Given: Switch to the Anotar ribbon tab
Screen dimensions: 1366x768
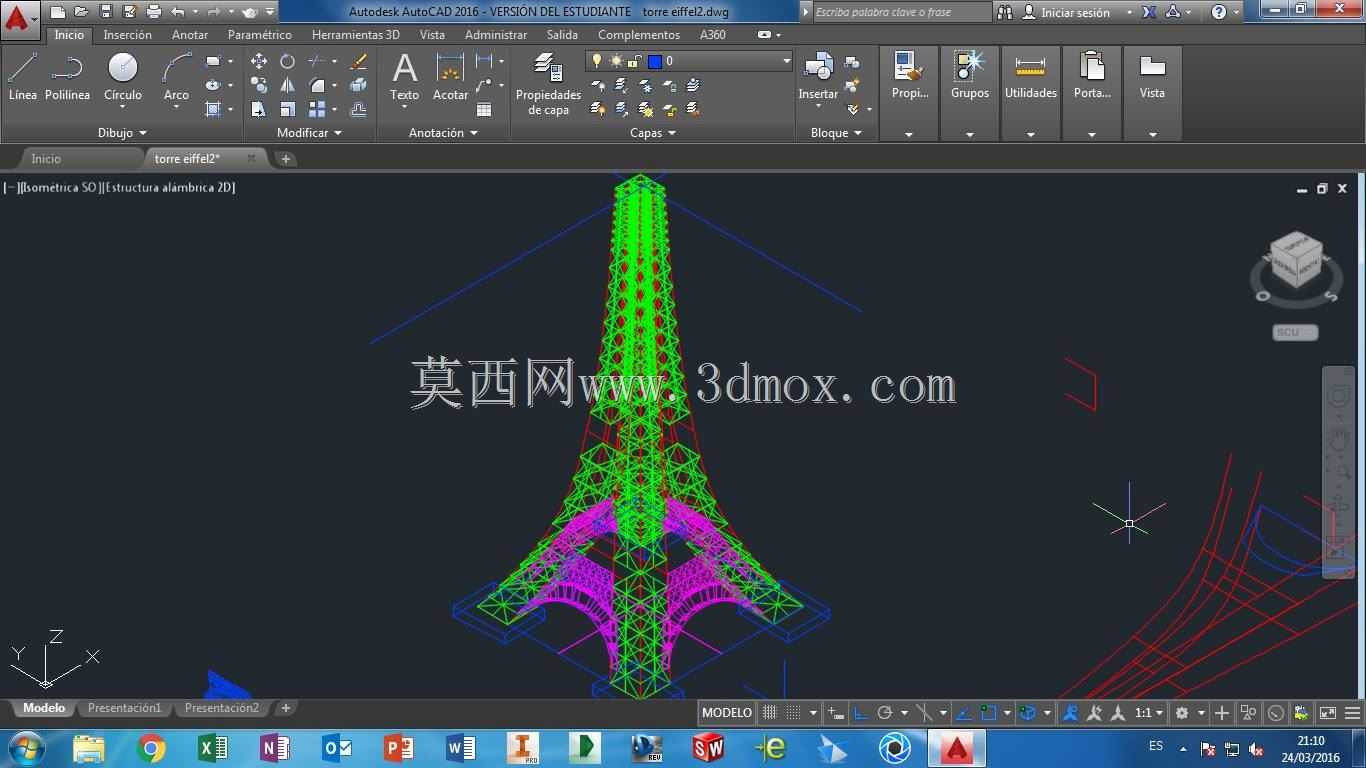Looking at the screenshot, I should [x=190, y=34].
